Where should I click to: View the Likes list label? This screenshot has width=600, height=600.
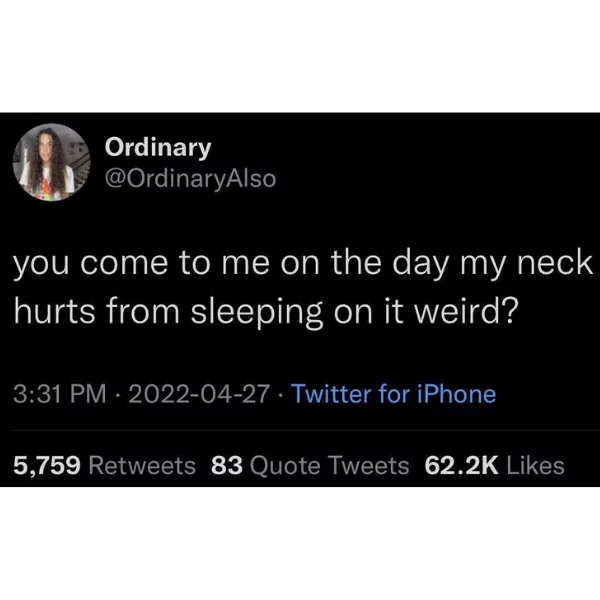click(535, 466)
